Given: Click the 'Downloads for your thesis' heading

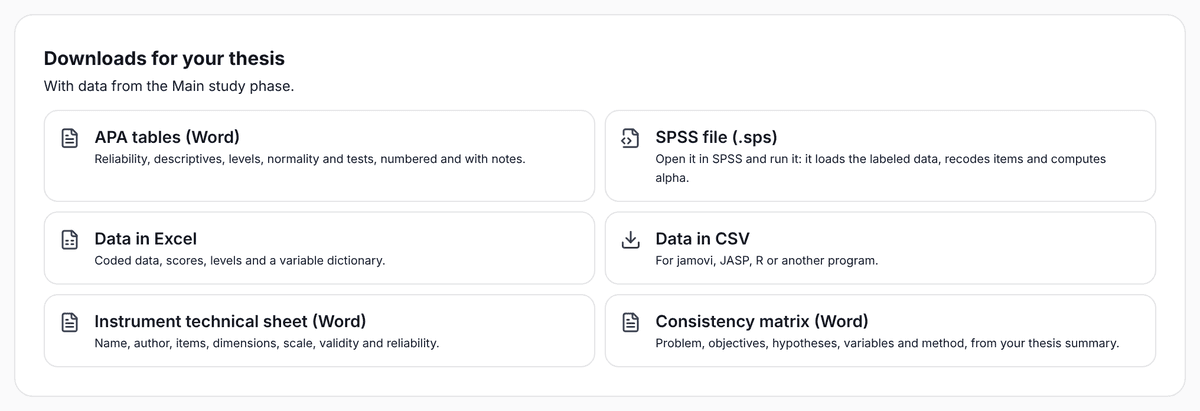Looking at the screenshot, I should point(164,59).
